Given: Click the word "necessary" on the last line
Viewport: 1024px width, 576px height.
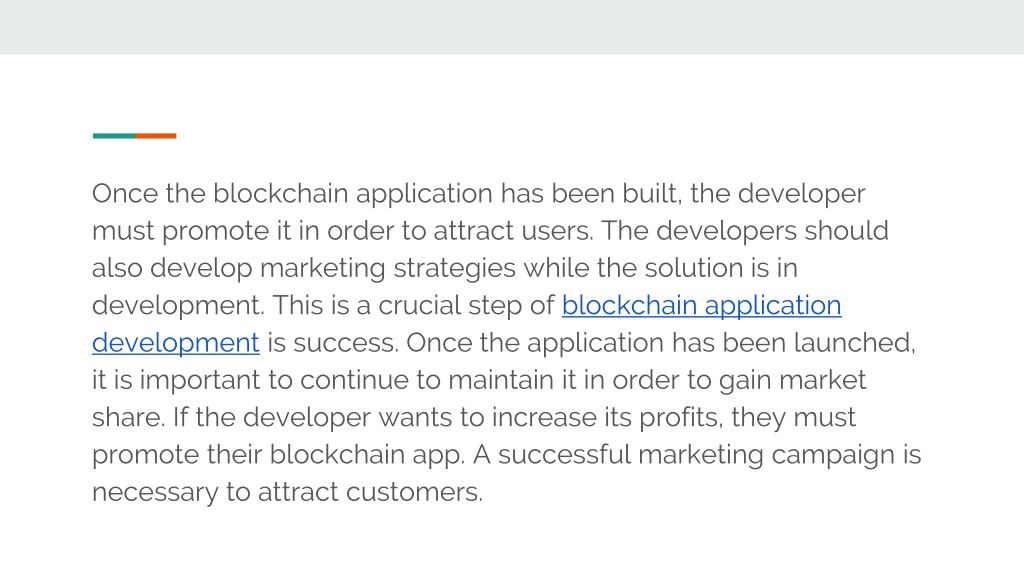Looking at the screenshot, I should (155, 492).
